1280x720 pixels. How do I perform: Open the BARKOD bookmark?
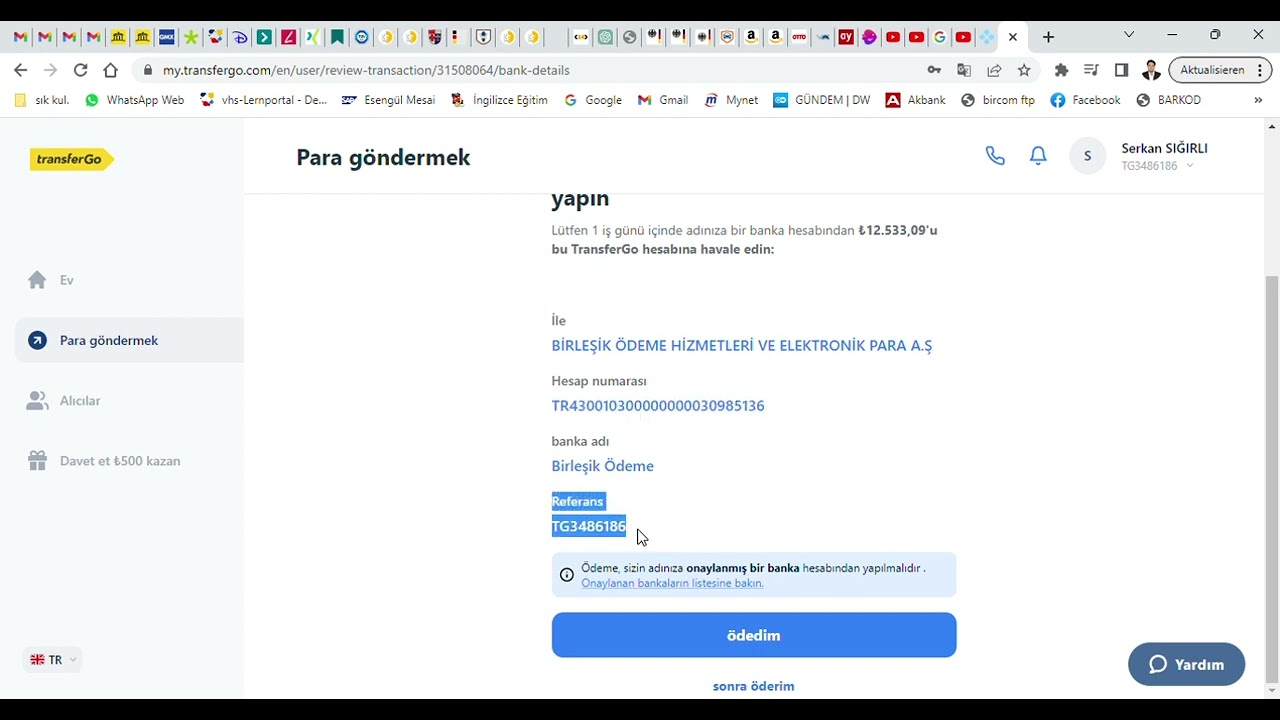click(1169, 100)
